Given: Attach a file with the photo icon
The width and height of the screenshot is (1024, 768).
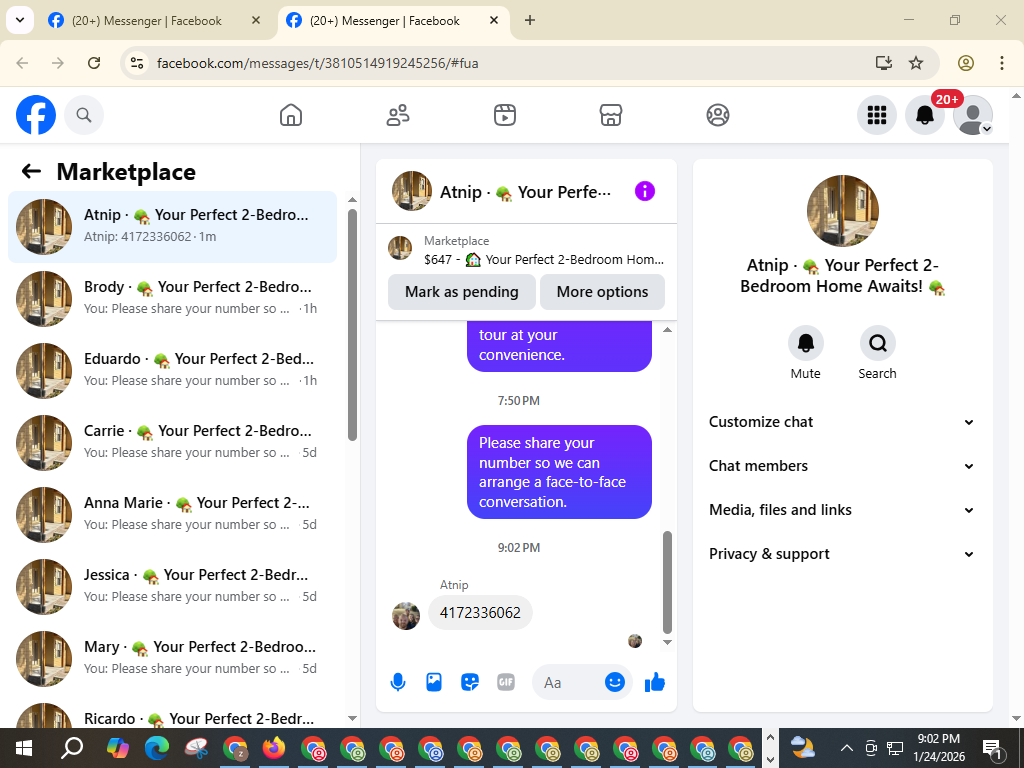Looking at the screenshot, I should tap(434, 682).
